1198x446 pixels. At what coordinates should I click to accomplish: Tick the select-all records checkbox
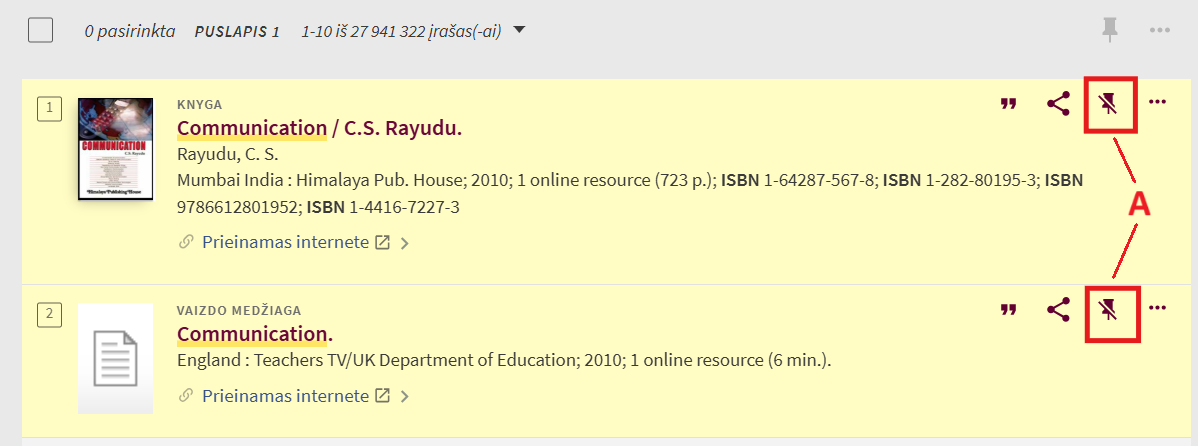pyautogui.click(x=41, y=31)
